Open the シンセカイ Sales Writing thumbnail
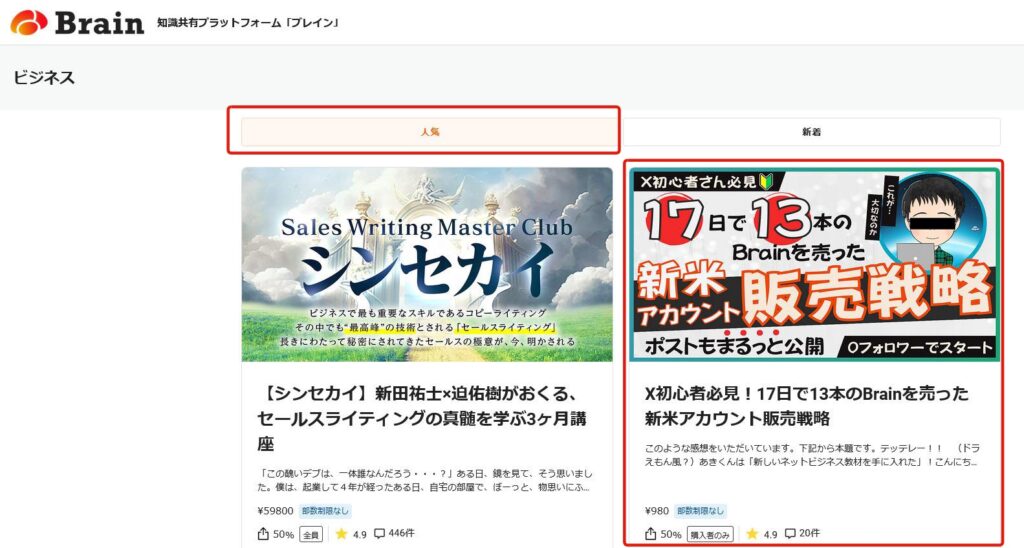Screen dimensions: 1024x548 click(x=427, y=265)
